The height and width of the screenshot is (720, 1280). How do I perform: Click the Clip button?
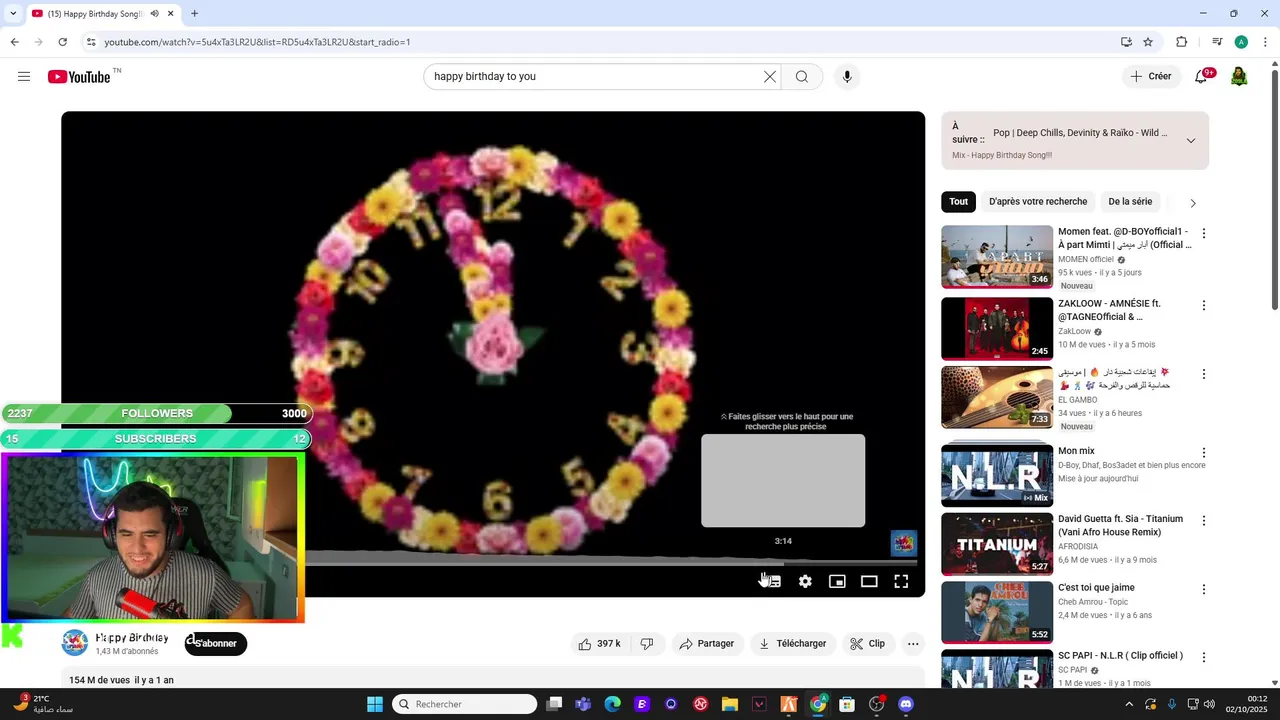tap(868, 644)
